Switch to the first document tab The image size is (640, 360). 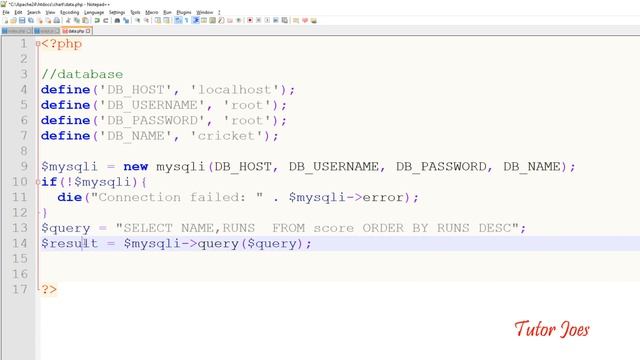[x=17, y=31]
